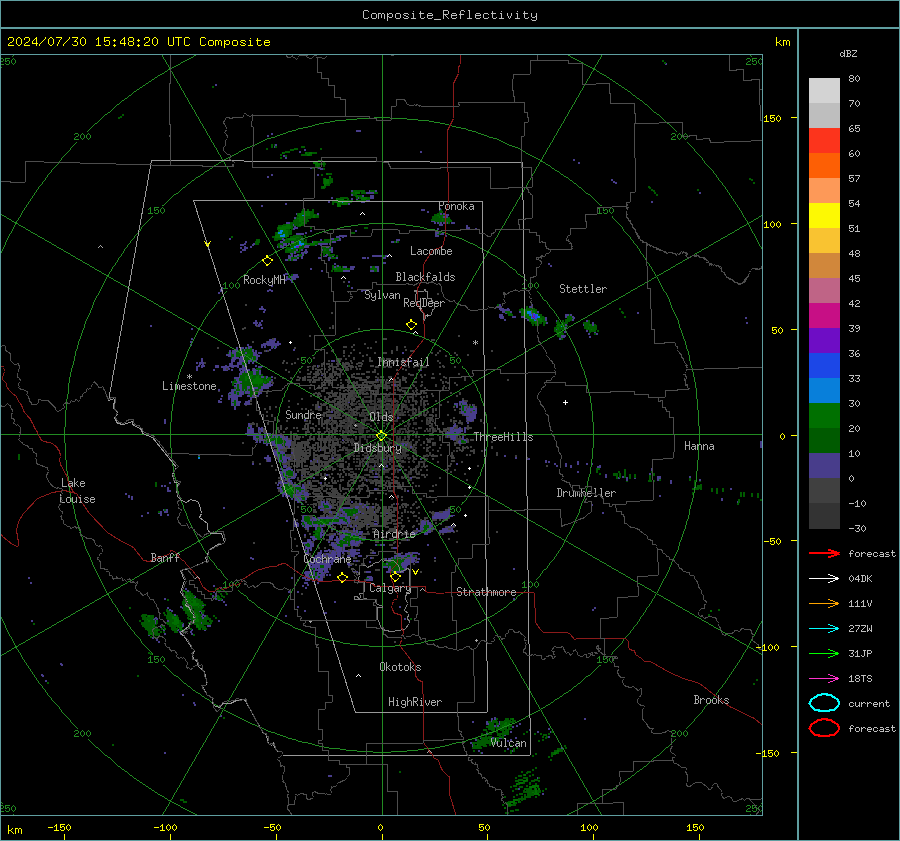The image size is (900, 841).
Task: Click the -30 value in dBZ scale
Action: [x=857, y=528]
